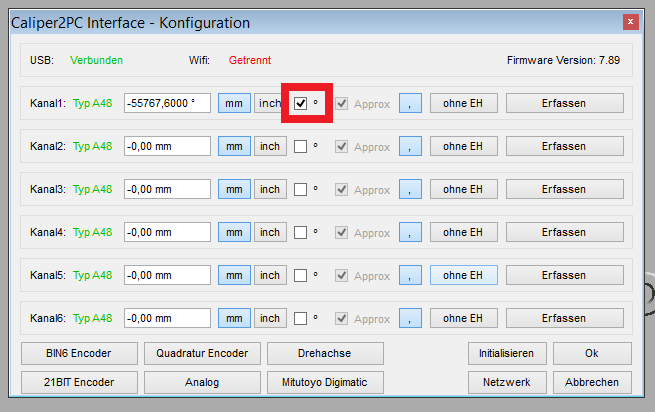The image size is (655, 412).
Task: Tick the degree checkbox for Kanal6
Action: click(x=301, y=318)
